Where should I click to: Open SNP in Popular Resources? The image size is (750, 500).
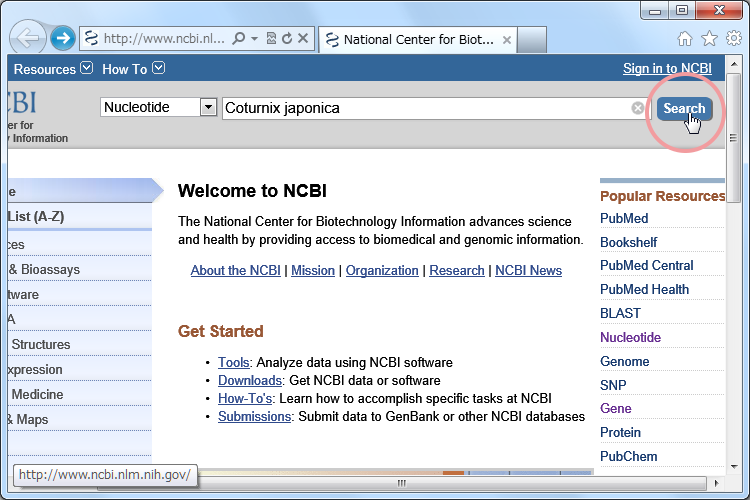[613, 385]
